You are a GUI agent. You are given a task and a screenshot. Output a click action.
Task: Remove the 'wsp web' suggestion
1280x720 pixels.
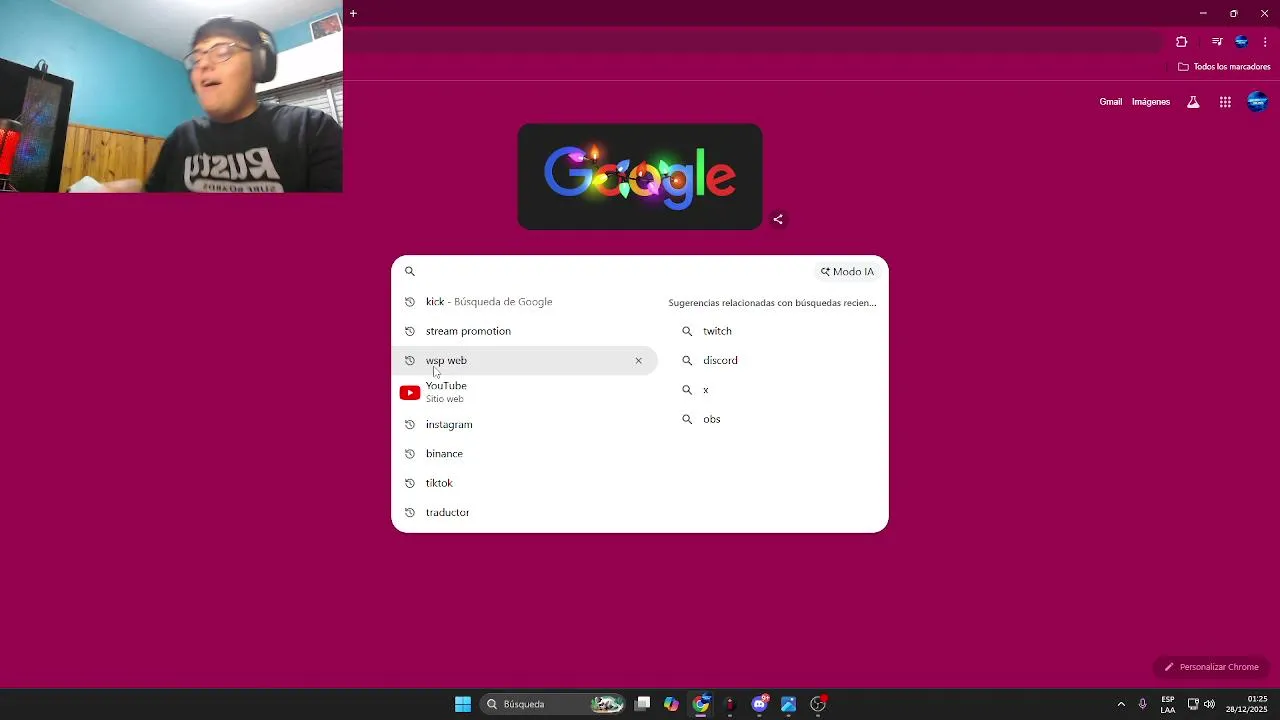pyautogui.click(x=638, y=360)
